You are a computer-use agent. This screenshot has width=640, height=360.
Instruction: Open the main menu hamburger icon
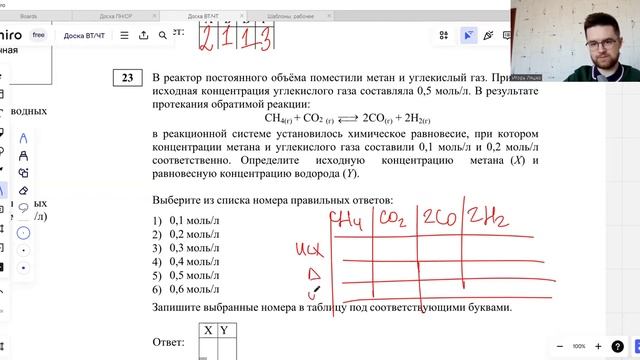click(x=124, y=36)
